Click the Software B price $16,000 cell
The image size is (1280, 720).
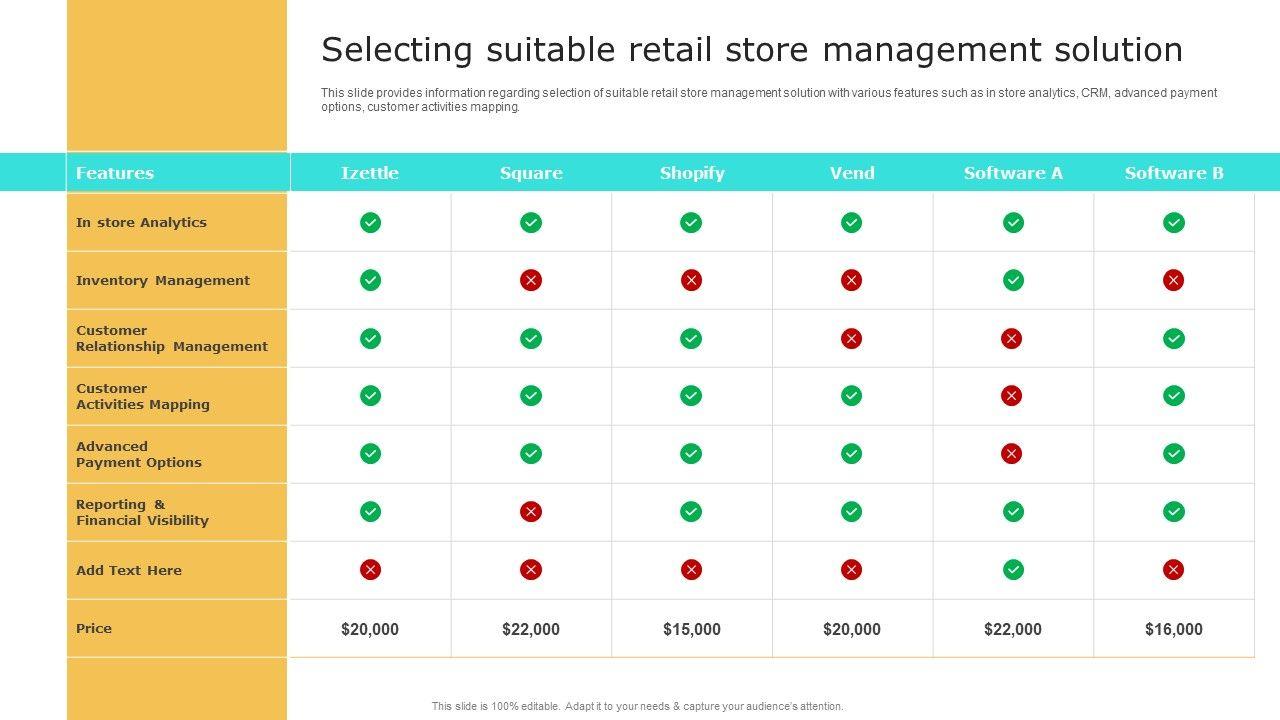tap(1174, 629)
